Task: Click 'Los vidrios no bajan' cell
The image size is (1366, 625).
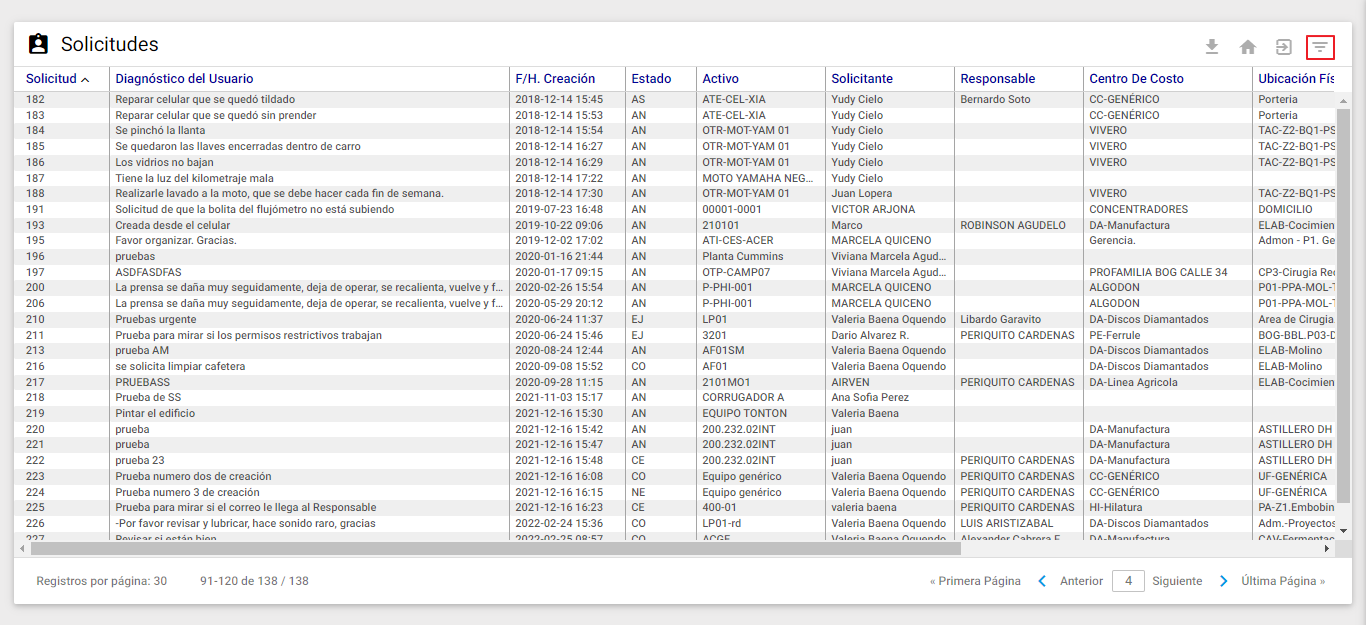Action: [164, 162]
